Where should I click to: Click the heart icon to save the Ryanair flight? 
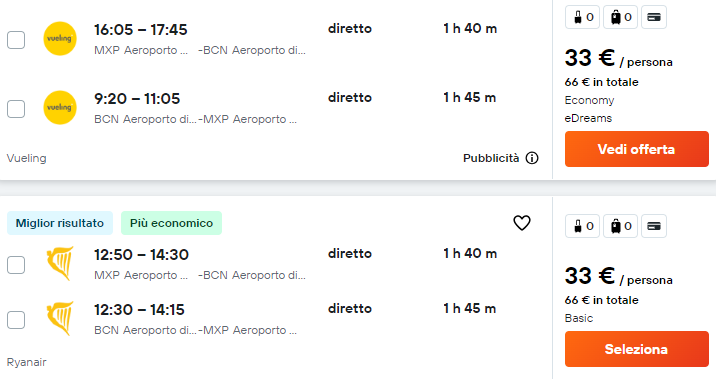tap(521, 223)
